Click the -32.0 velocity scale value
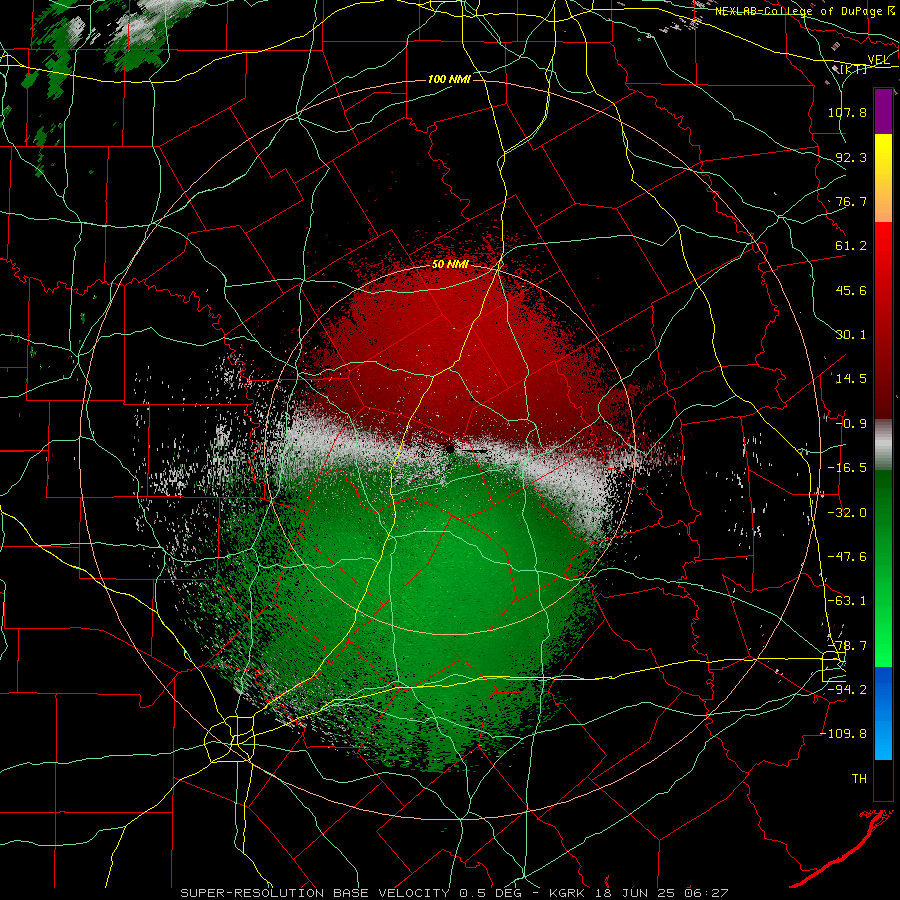The height and width of the screenshot is (900, 900). coord(847,513)
